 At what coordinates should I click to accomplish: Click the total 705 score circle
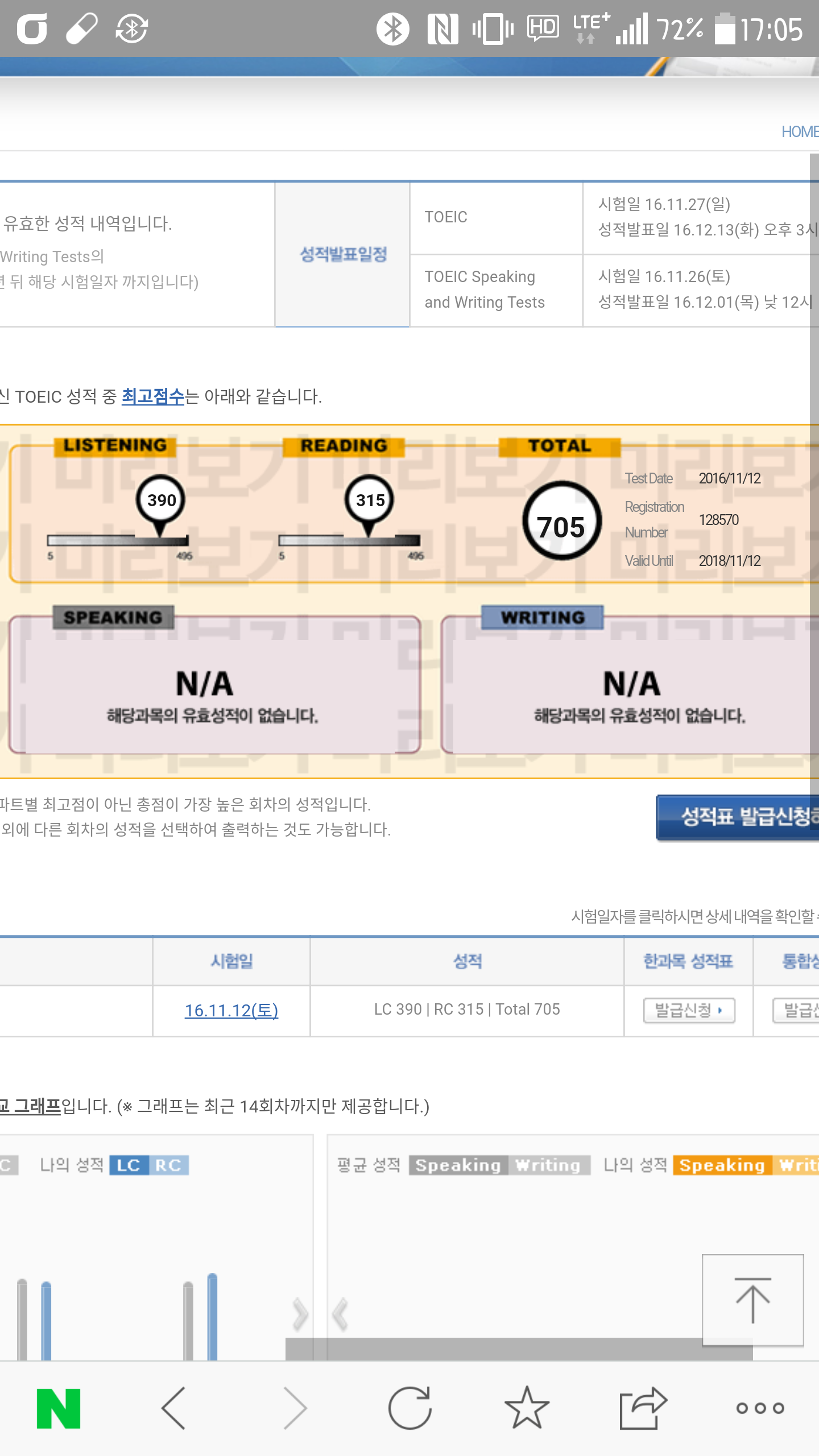[x=561, y=521]
